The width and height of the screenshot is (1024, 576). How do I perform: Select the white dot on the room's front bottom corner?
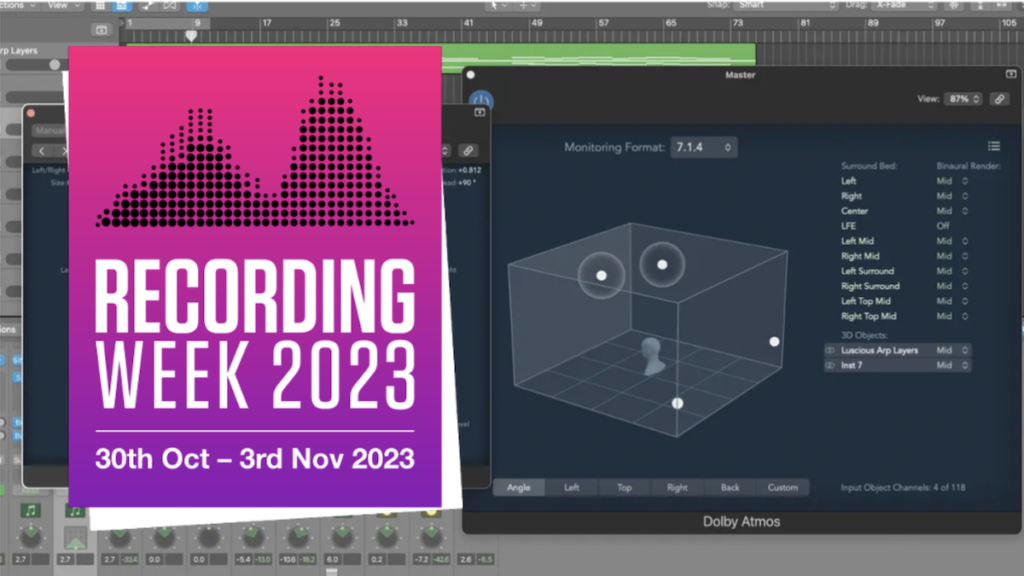(x=678, y=404)
